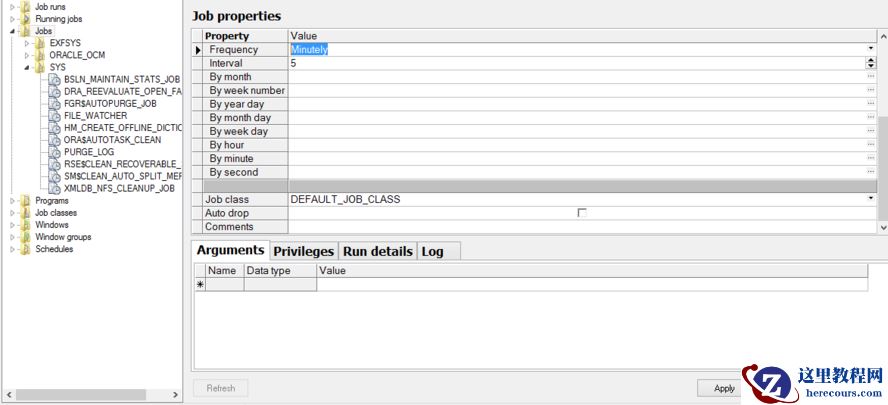The width and height of the screenshot is (888, 405).
Task: Click the RSE$CLEAN_RECOVERABLE job icon
Action: point(54,164)
